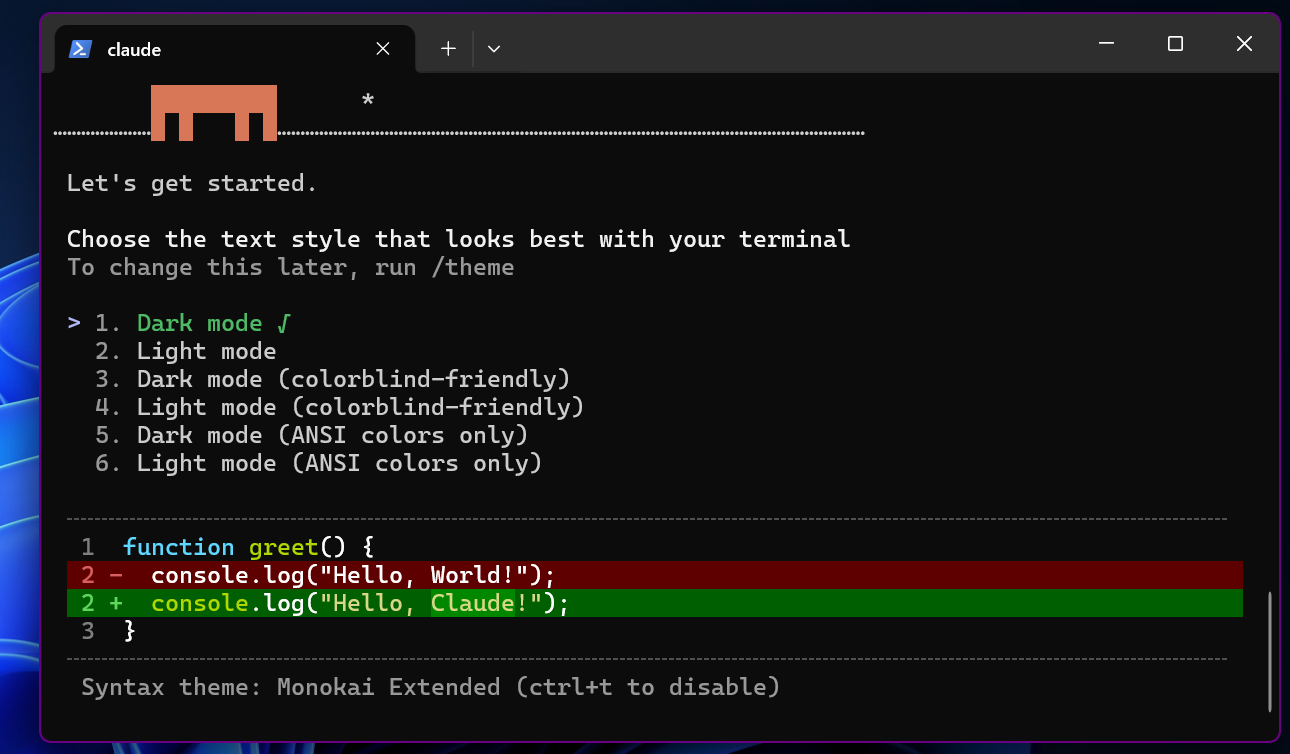Click the 'Syntax theme: Monokai Extended' line
This screenshot has height=754, width=1290.
tap(431, 687)
